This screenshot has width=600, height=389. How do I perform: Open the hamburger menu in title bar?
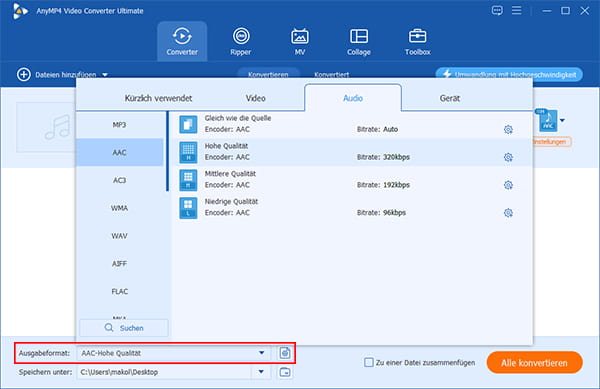[517, 10]
